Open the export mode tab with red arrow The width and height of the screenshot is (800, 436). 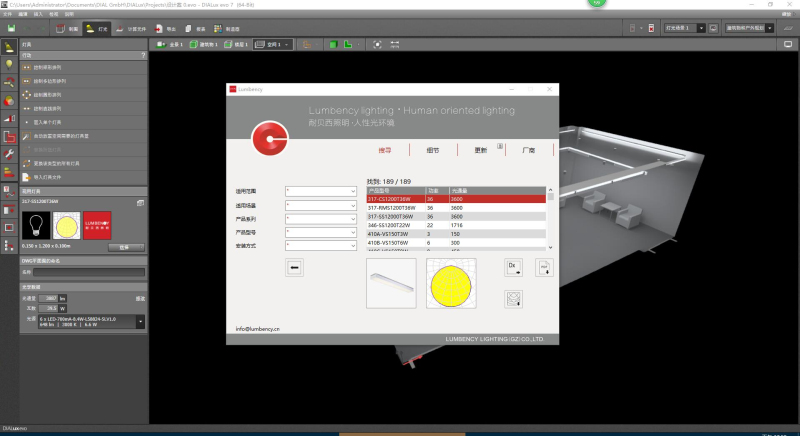[165, 29]
